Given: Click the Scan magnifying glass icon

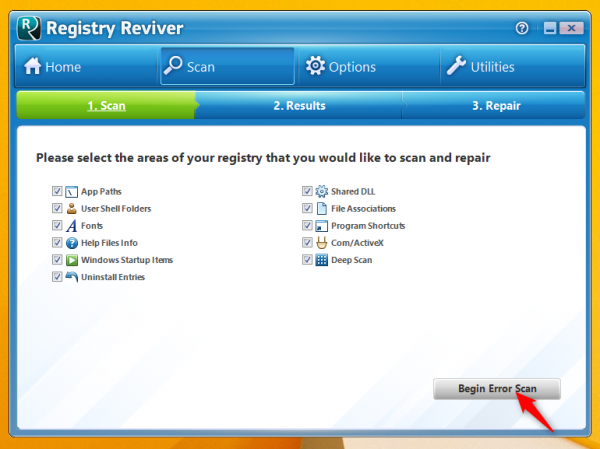Looking at the screenshot, I should pyautogui.click(x=173, y=65).
